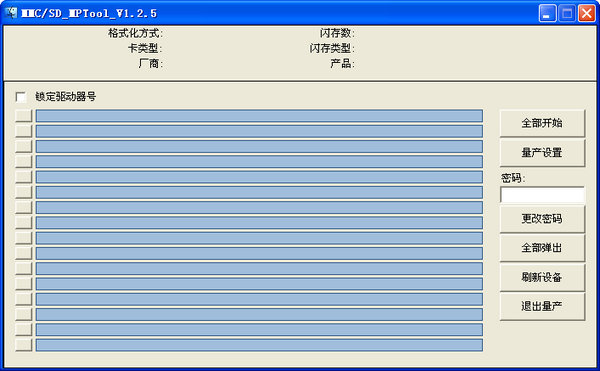Click the 全部开始 button

tap(542, 123)
